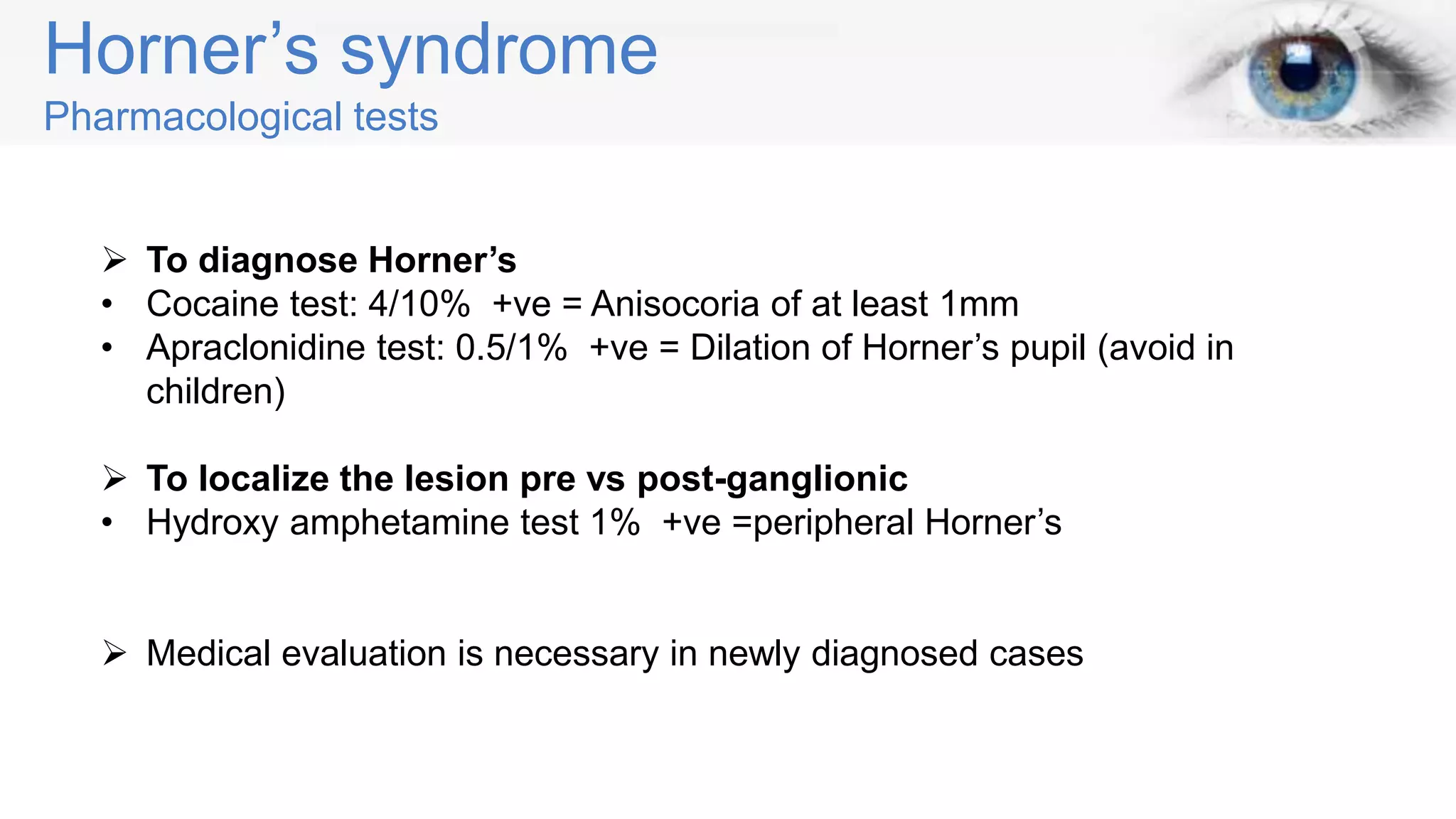
Task: Click the Horner's syndrome title
Action: coord(351,50)
